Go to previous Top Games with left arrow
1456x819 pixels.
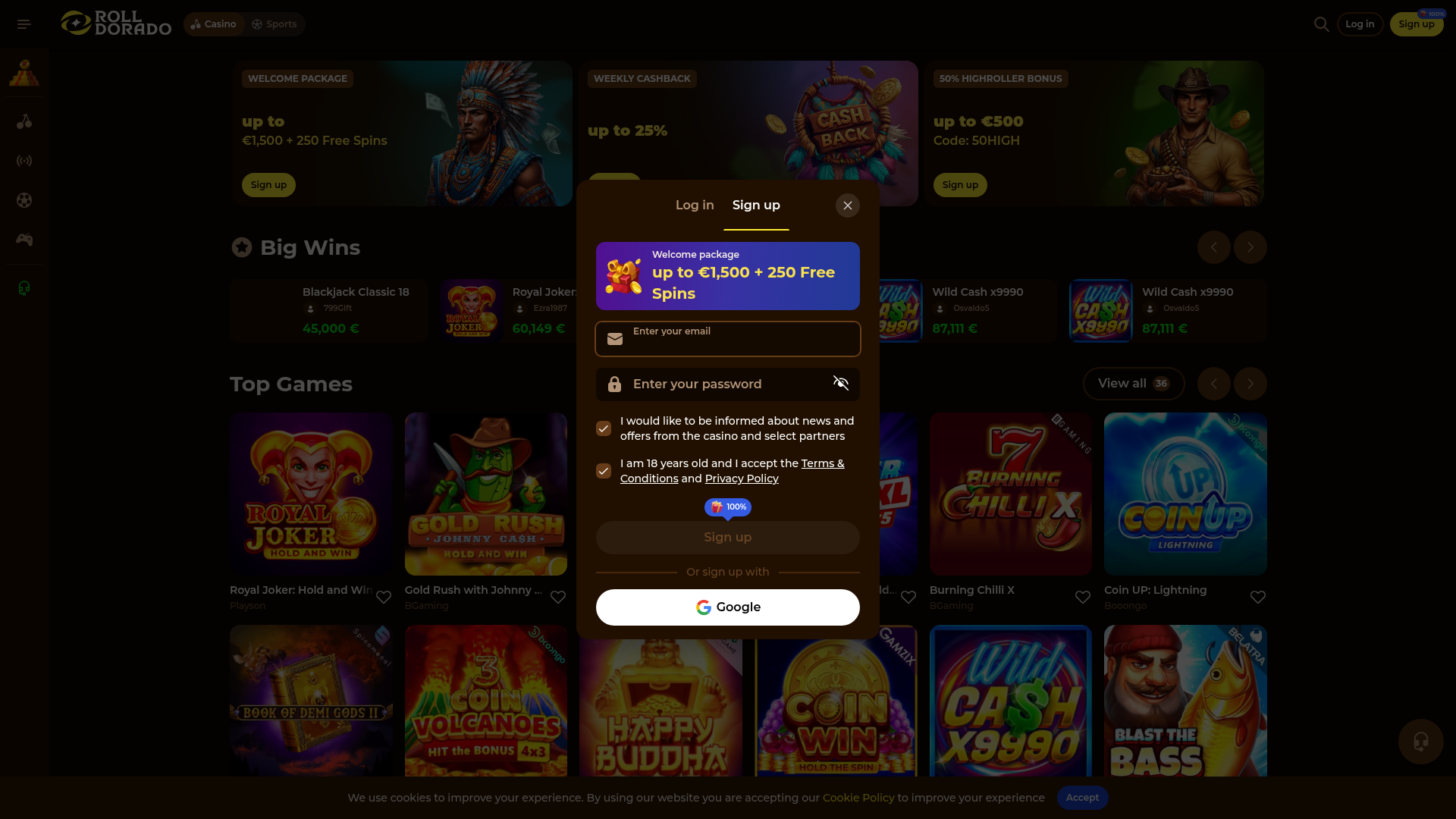point(1214,384)
